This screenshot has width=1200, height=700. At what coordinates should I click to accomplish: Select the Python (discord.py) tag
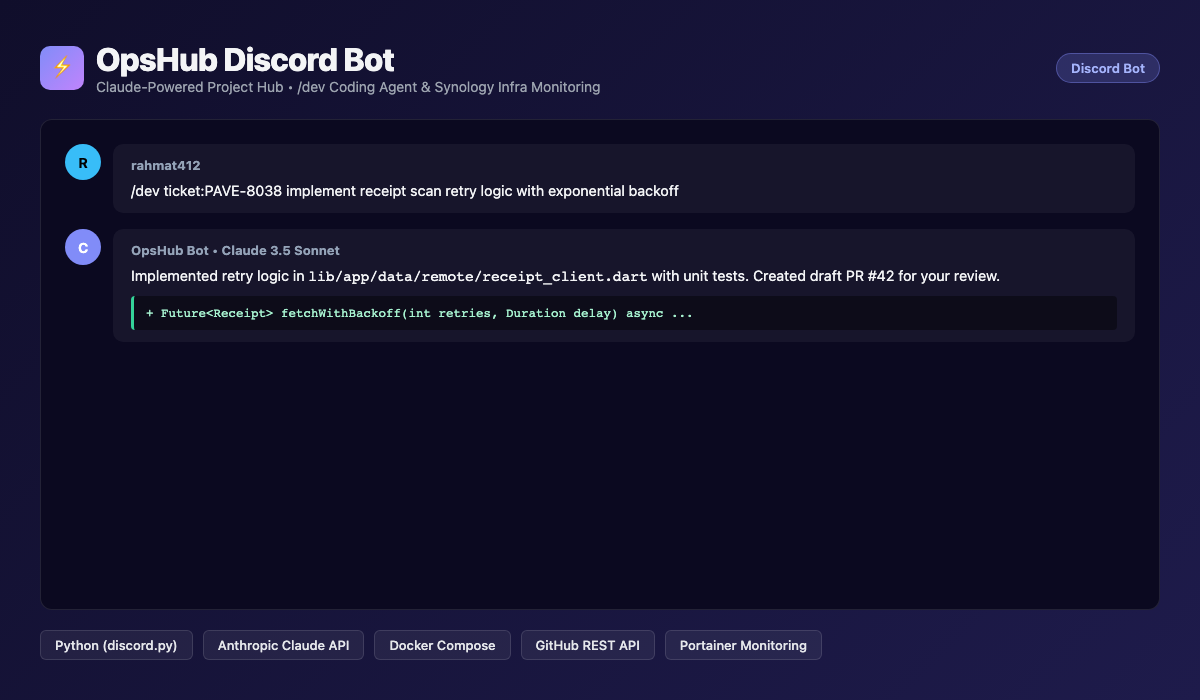click(116, 645)
